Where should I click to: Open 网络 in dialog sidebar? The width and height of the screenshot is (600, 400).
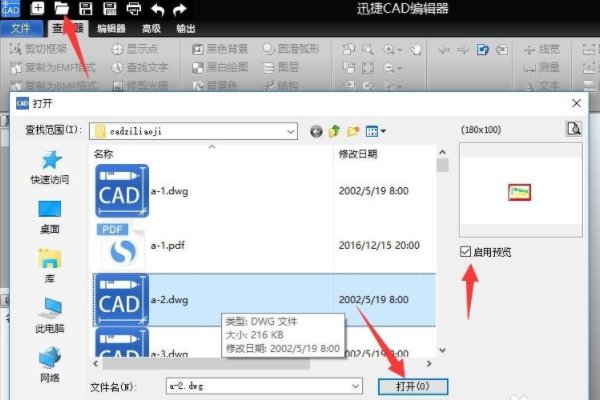point(50,364)
